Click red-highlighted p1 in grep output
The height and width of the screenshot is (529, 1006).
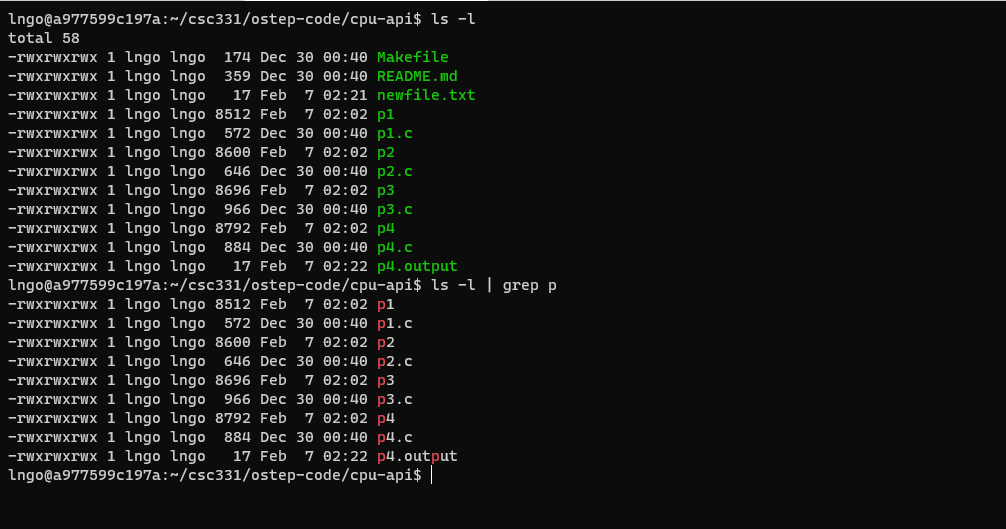pos(386,305)
